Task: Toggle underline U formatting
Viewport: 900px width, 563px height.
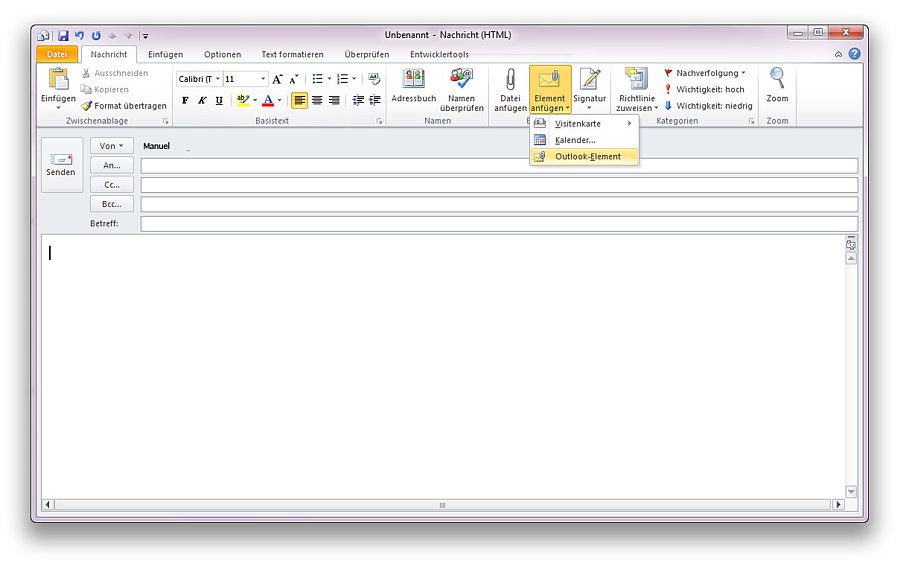Action: pos(219,100)
